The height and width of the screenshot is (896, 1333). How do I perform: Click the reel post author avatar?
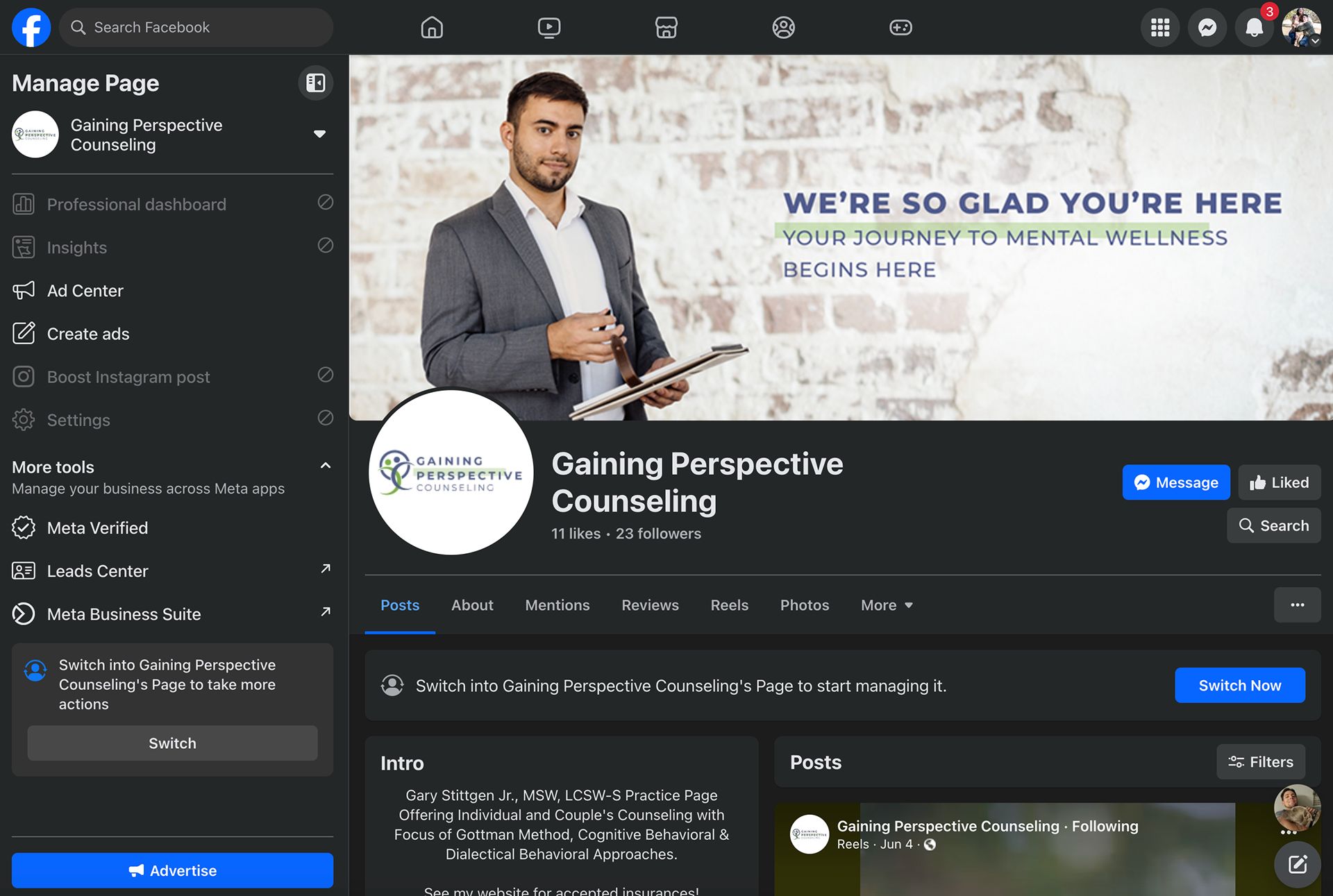[x=810, y=834]
